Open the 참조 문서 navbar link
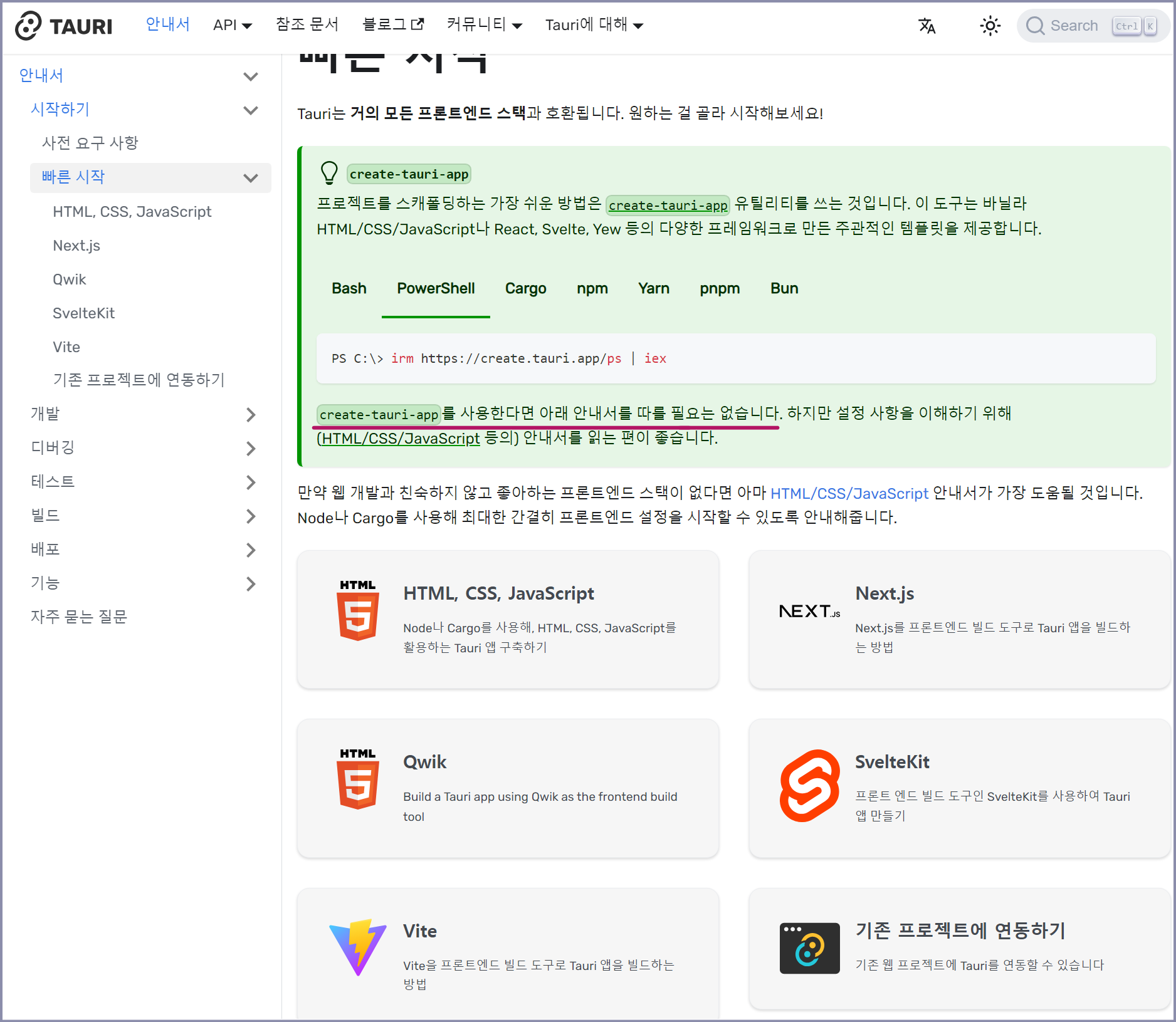The width and height of the screenshot is (1176, 1022). tap(307, 24)
